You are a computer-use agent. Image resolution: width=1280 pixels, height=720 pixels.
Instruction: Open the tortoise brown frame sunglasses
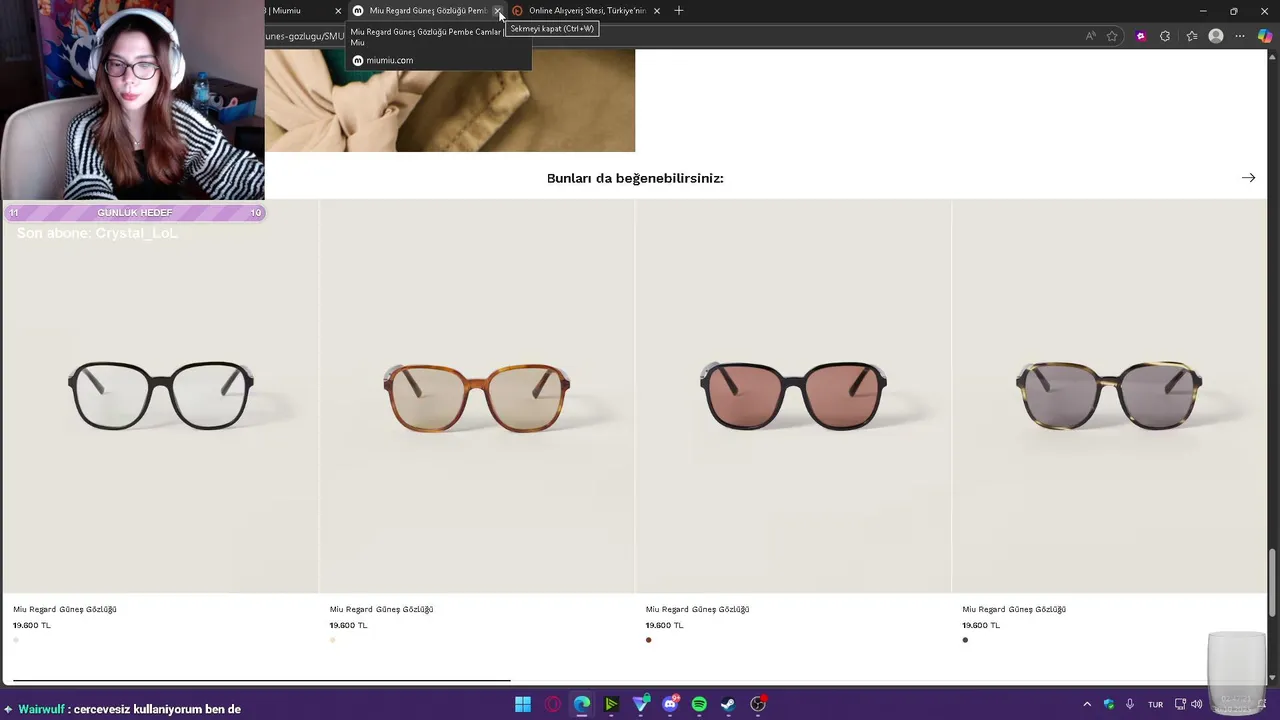click(x=477, y=396)
